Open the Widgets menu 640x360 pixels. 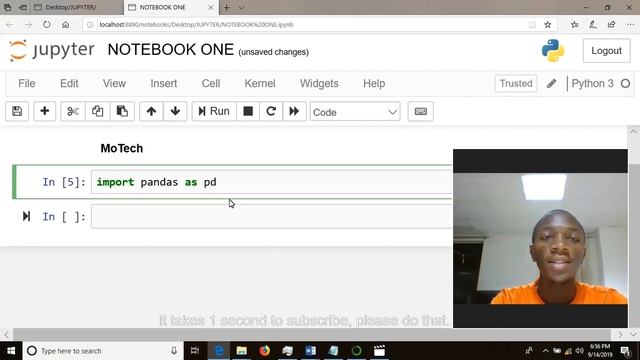click(x=319, y=84)
